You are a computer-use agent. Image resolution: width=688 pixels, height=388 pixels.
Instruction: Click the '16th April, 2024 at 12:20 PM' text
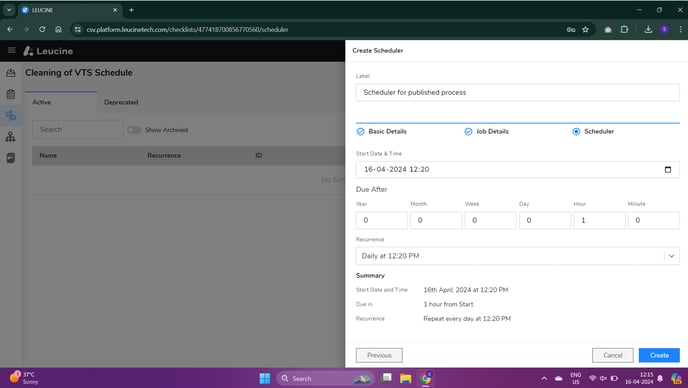(466, 290)
